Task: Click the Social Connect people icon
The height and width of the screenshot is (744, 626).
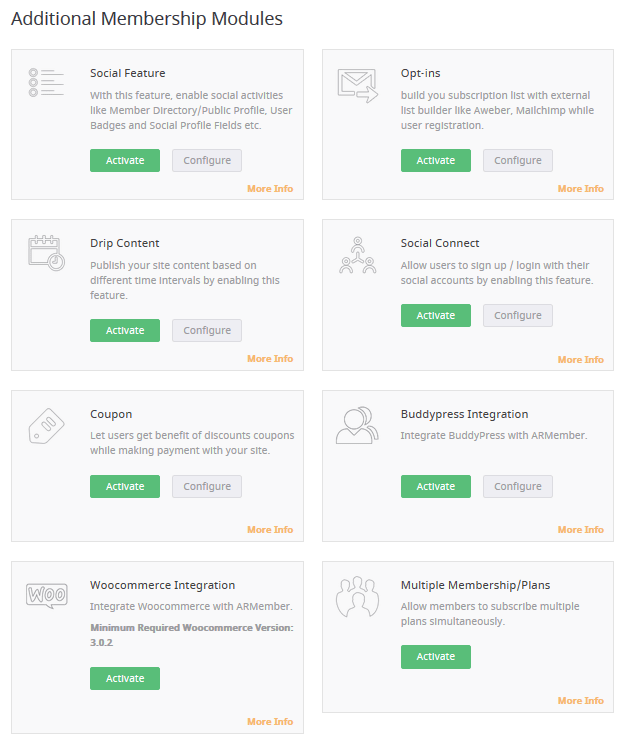Action: (358, 255)
